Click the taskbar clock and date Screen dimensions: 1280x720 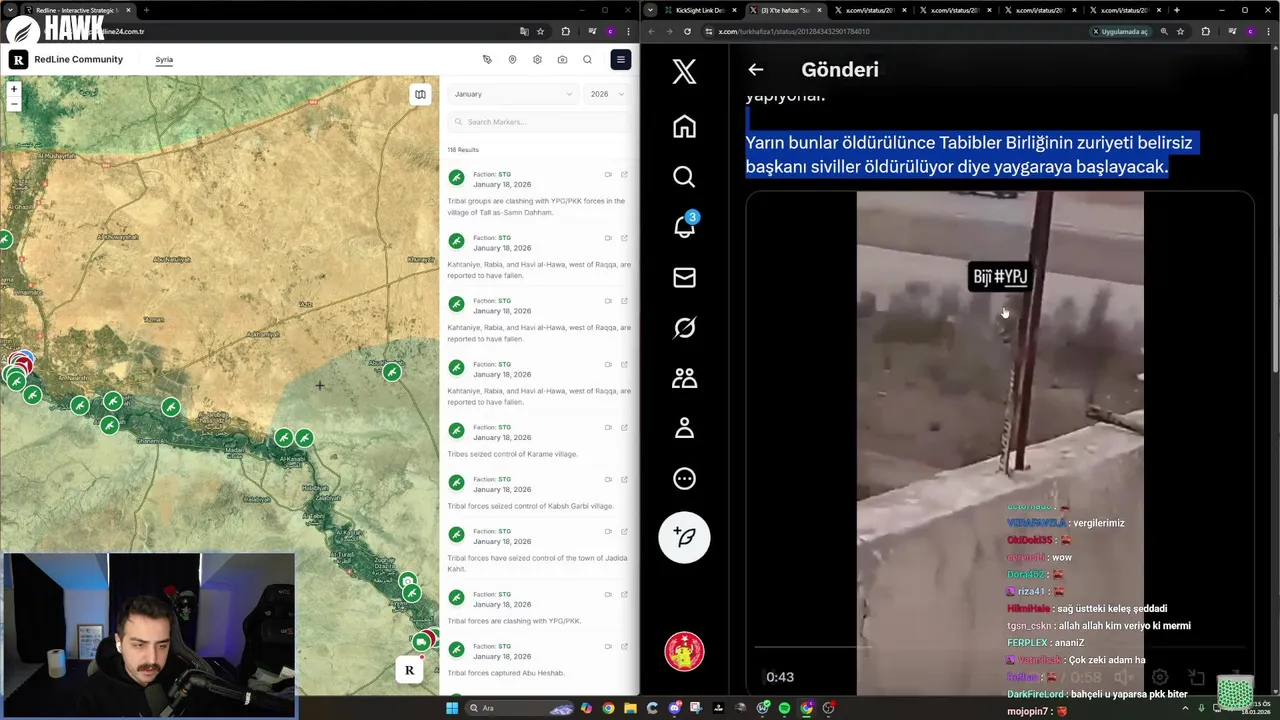1256,708
